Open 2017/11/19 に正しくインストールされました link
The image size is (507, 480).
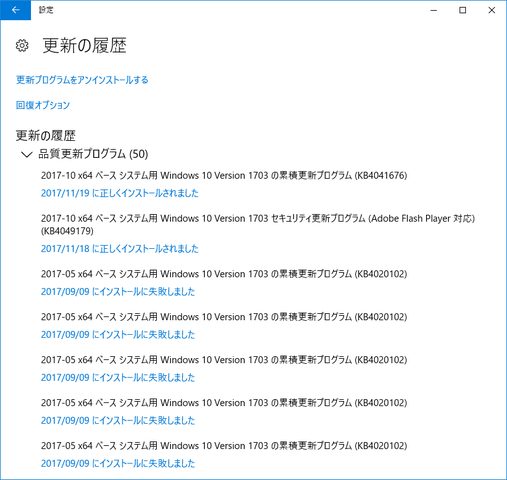coord(120,193)
